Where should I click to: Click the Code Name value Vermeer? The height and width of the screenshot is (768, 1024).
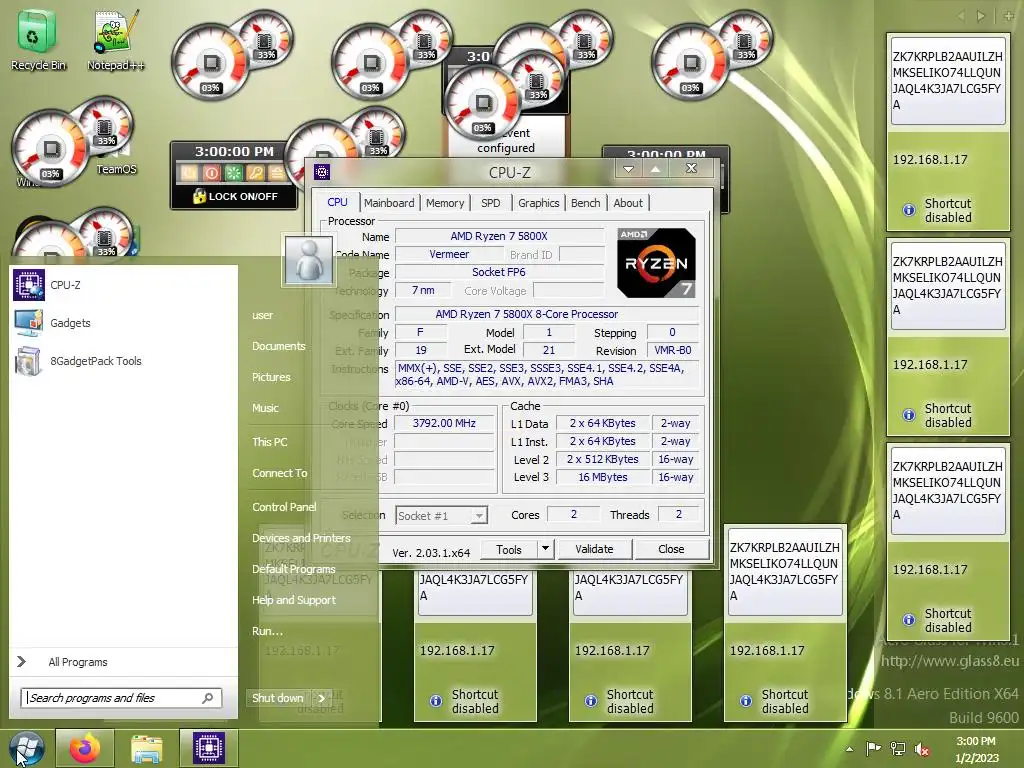pos(449,254)
